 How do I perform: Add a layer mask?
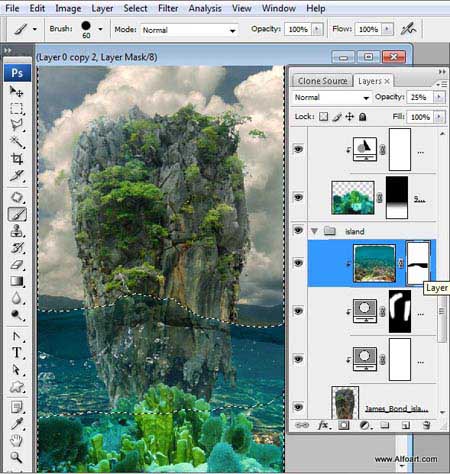[344, 425]
